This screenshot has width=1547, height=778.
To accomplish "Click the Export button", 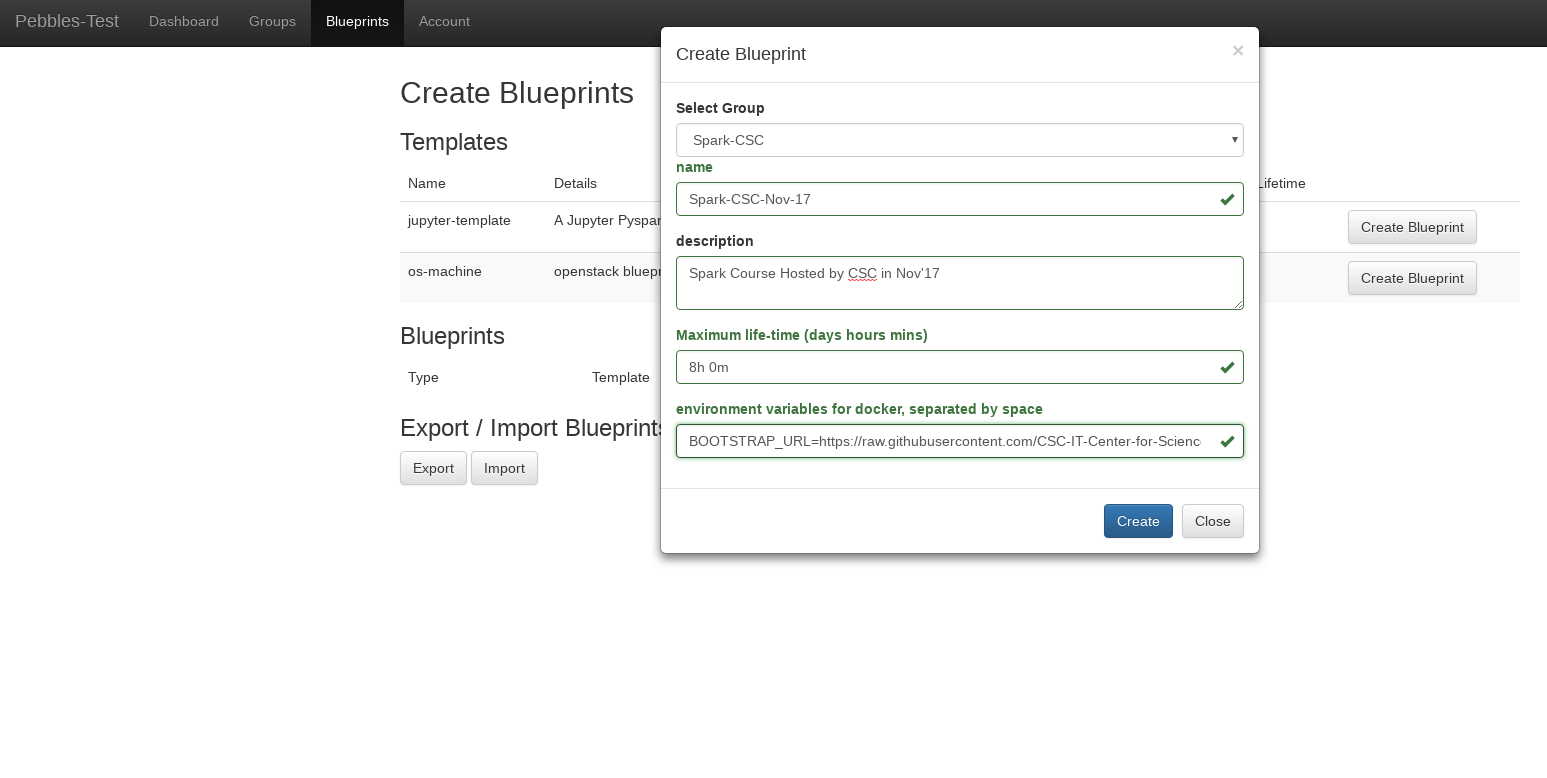I will (x=433, y=468).
